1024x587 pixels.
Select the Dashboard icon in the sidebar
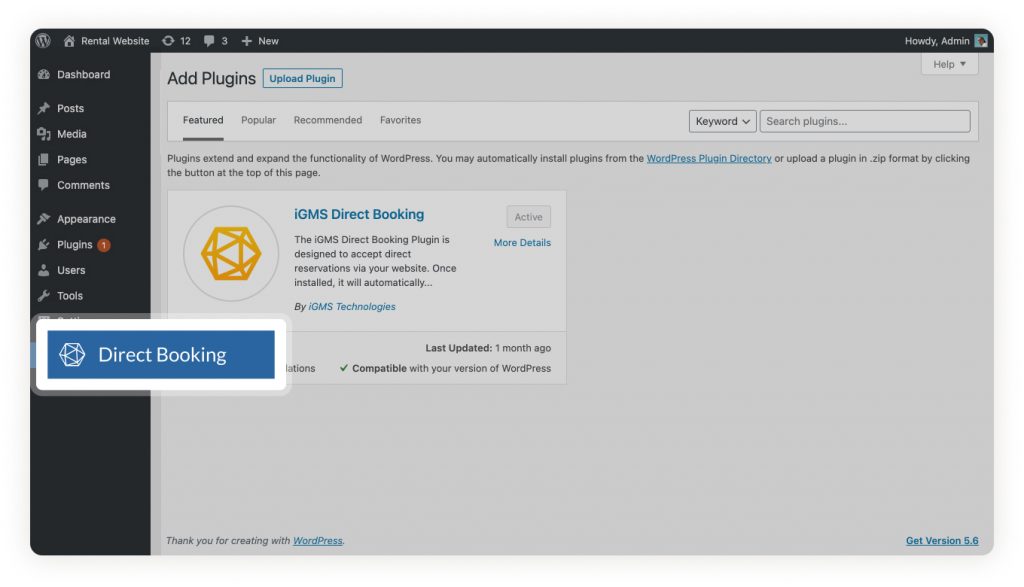pos(45,74)
